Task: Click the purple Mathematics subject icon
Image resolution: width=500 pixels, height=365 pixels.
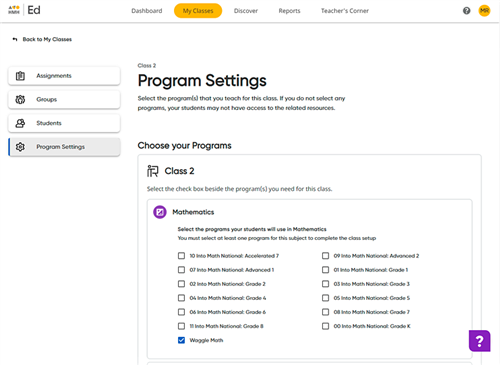Action: coord(160,212)
